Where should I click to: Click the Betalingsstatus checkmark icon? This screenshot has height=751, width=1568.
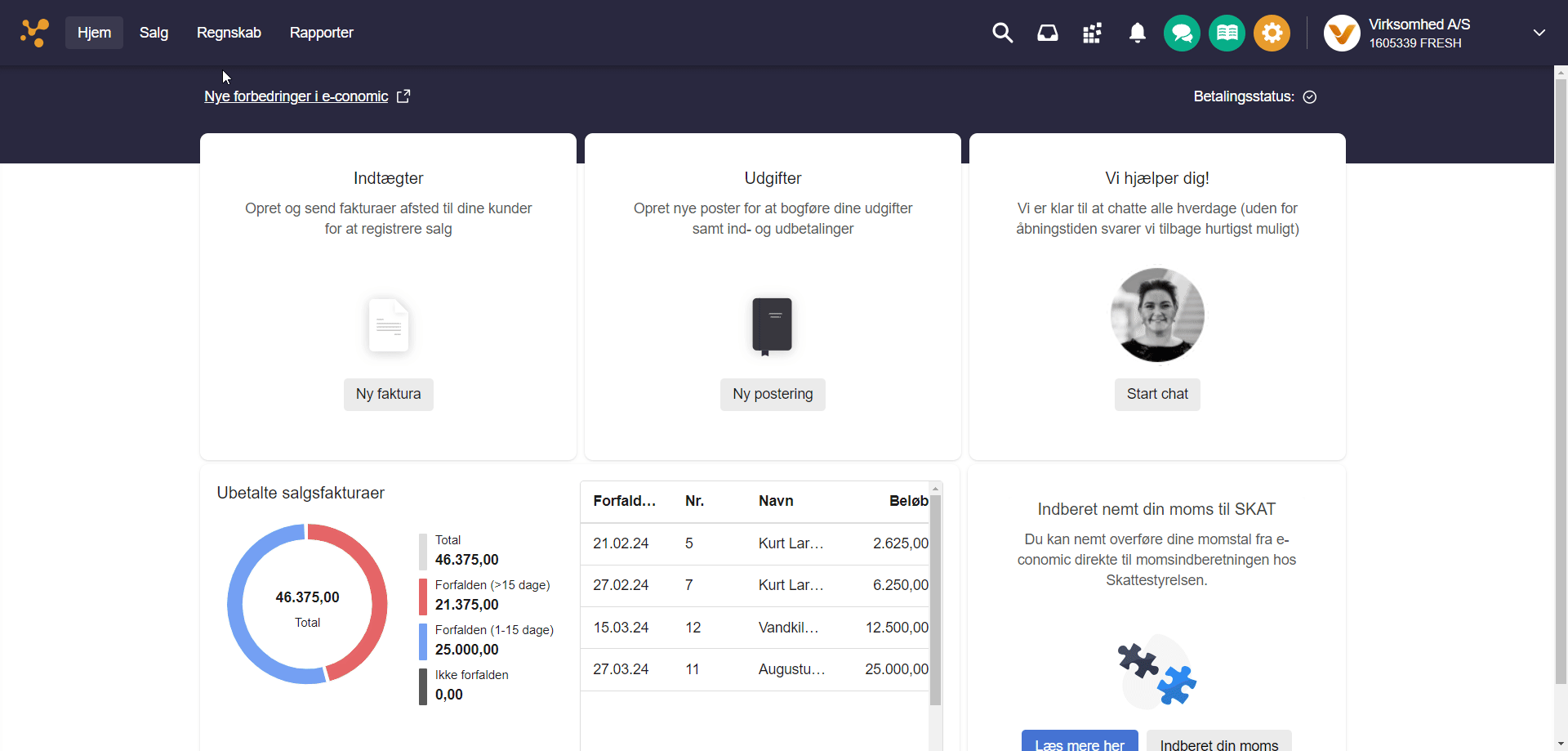tap(1310, 97)
